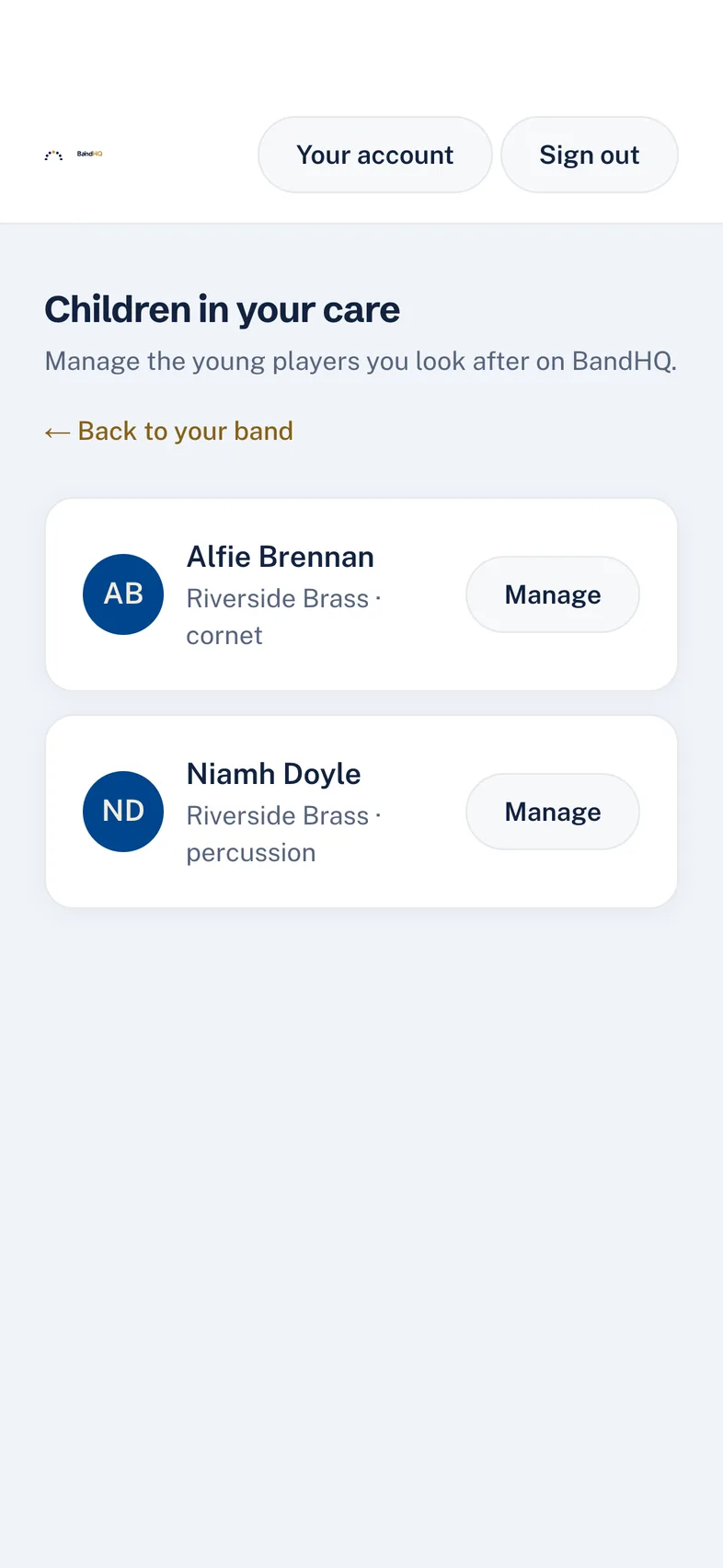Click the ND avatar circle
Image resolution: width=723 pixels, height=1568 pixels.
point(123,812)
